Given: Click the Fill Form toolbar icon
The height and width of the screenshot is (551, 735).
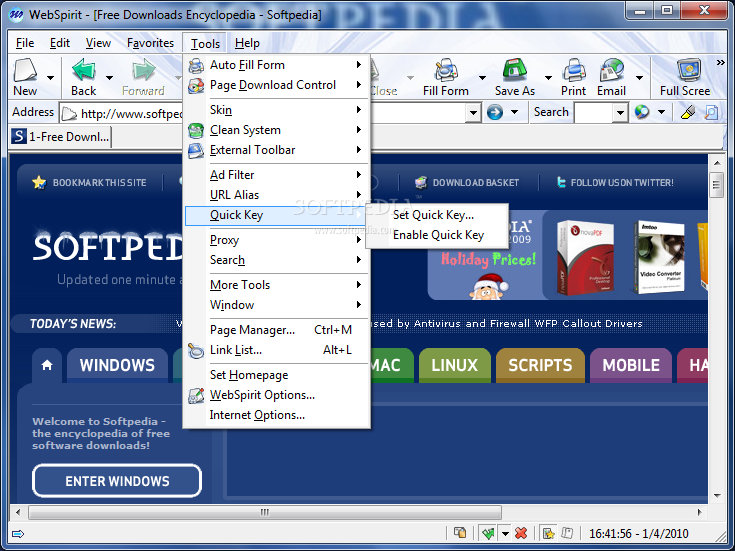Looking at the screenshot, I should point(446,70).
